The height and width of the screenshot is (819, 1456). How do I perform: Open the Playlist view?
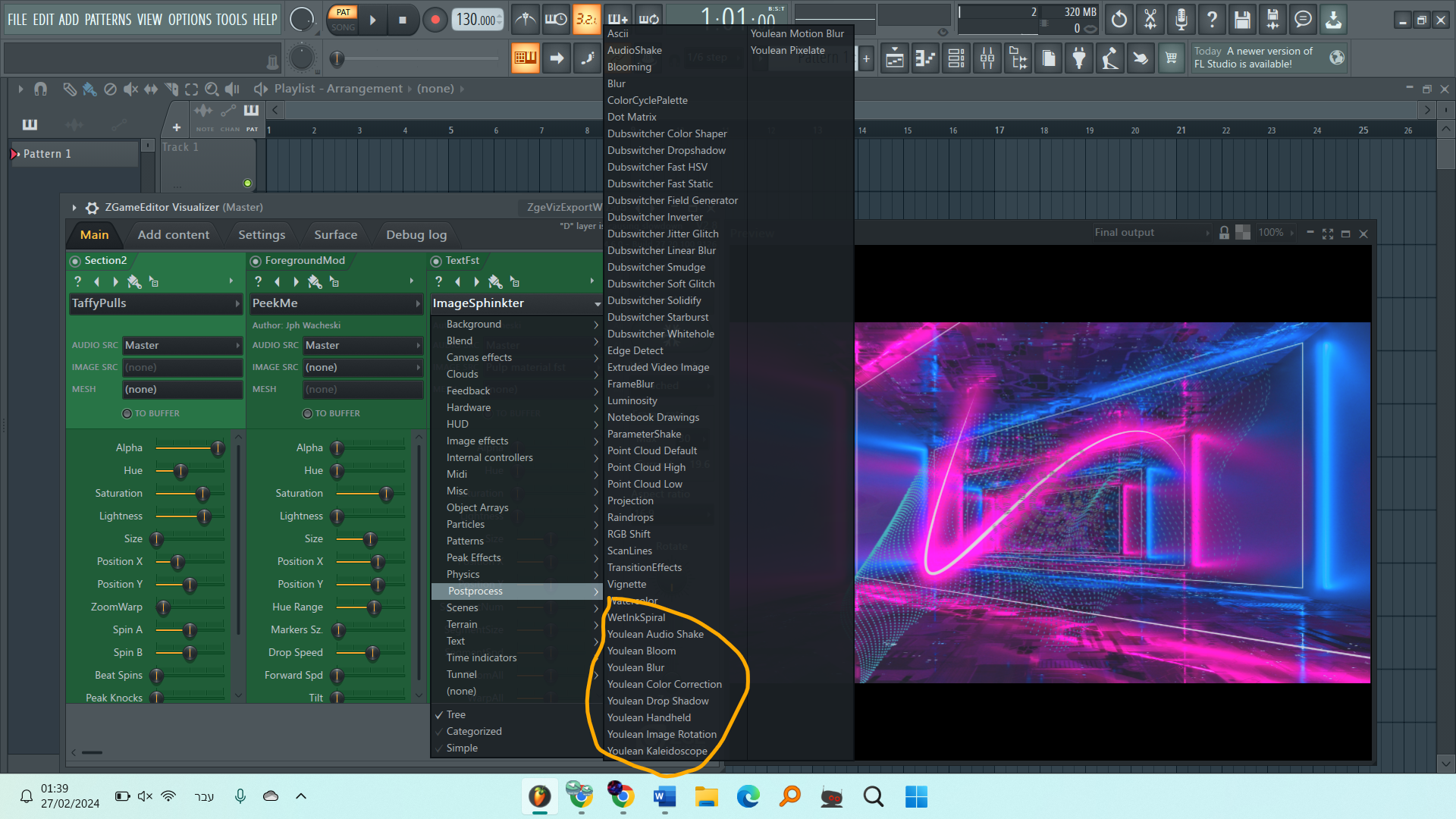[x=895, y=58]
